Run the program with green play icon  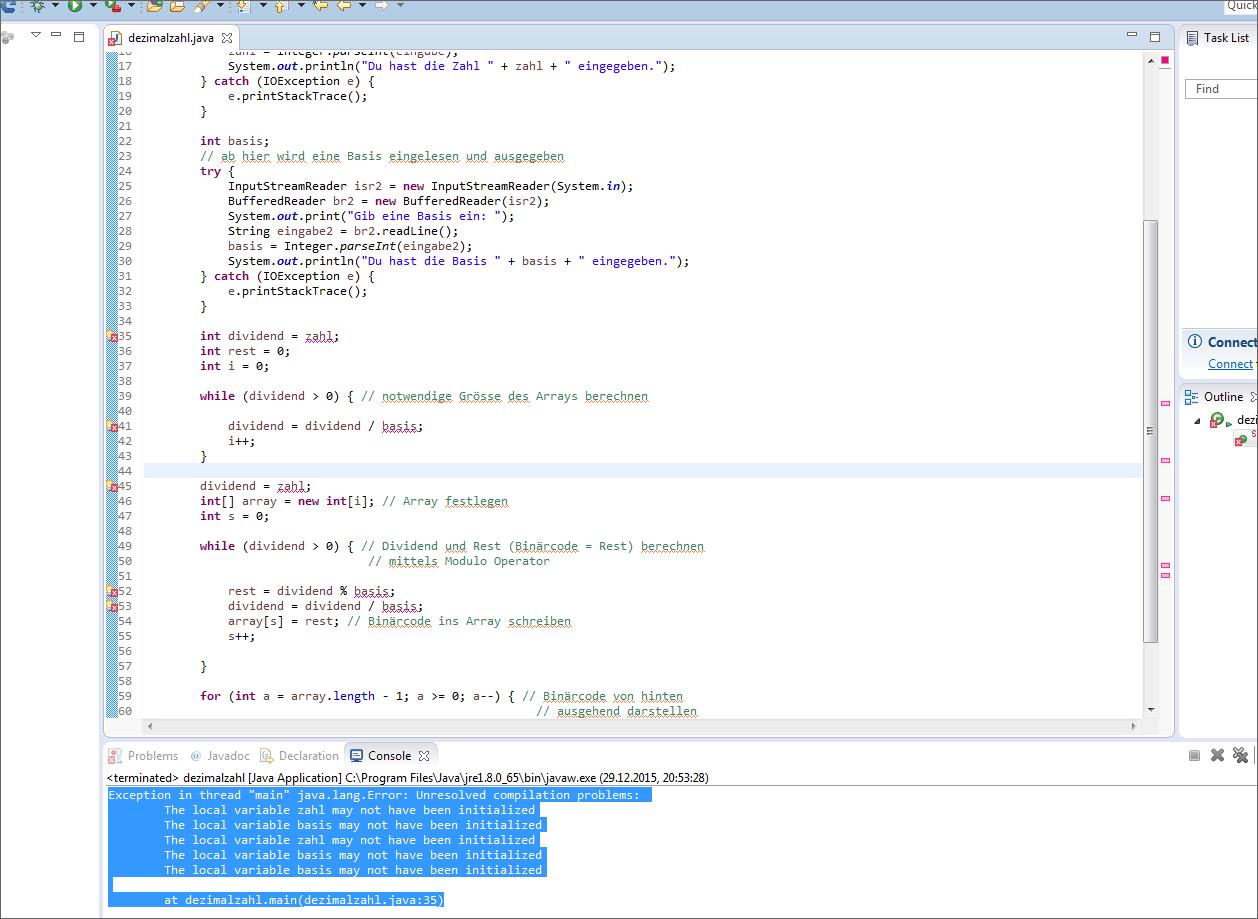pyautogui.click(x=75, y=6)
